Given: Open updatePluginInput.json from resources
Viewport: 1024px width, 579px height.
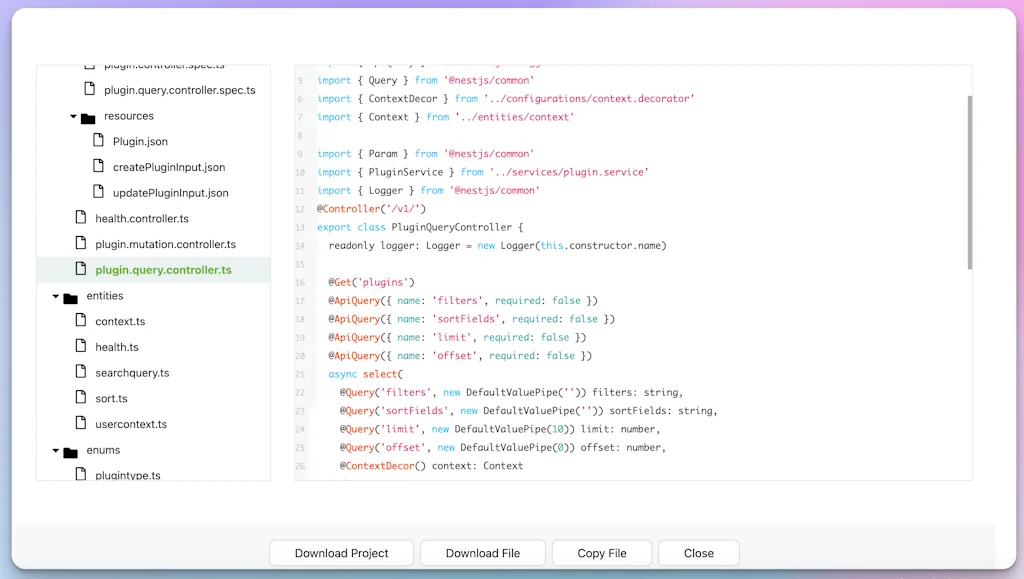Looking at the screenshot, I should [172, 192].
